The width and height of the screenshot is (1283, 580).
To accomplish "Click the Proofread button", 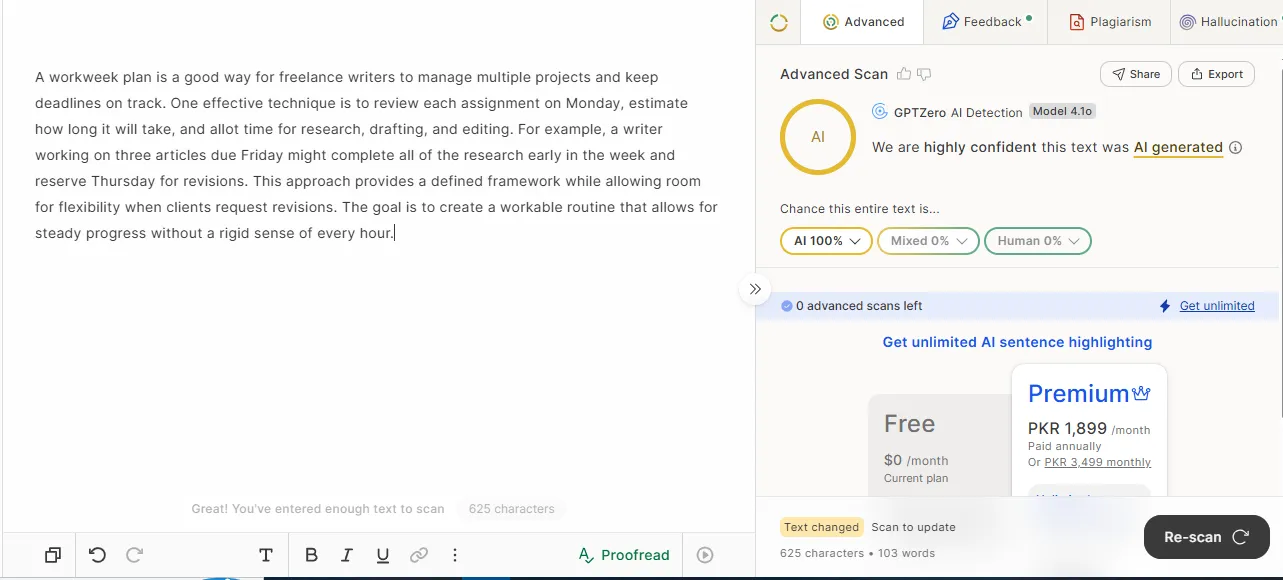I will click(x=624, y=555).
